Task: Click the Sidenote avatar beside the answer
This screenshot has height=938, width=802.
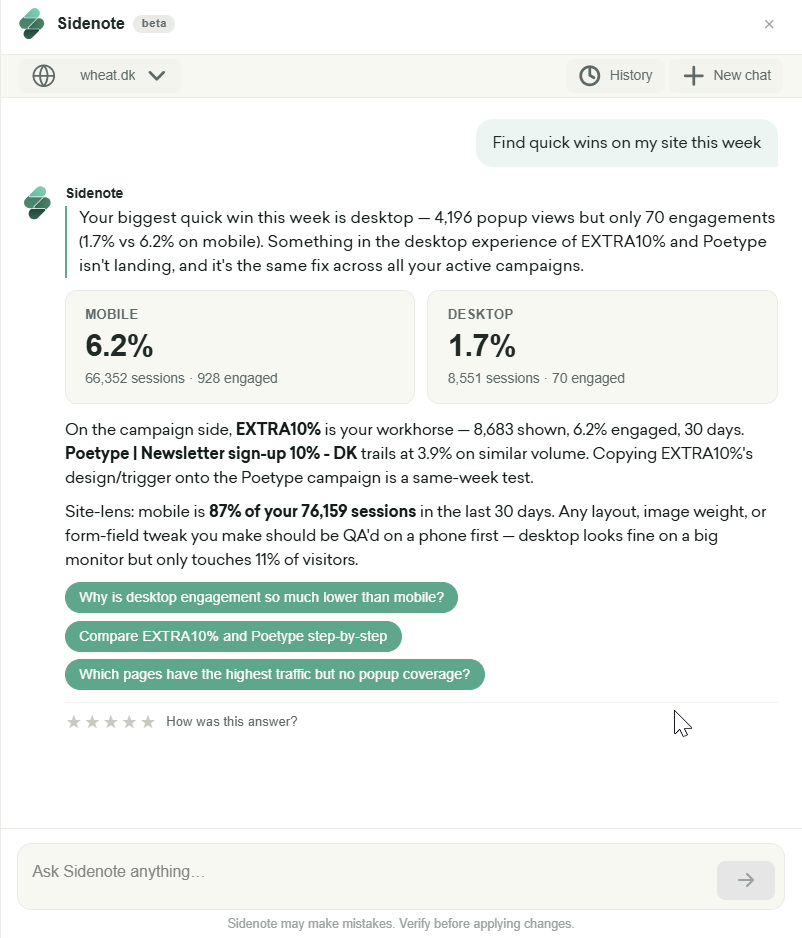Action: click(38, 203)
